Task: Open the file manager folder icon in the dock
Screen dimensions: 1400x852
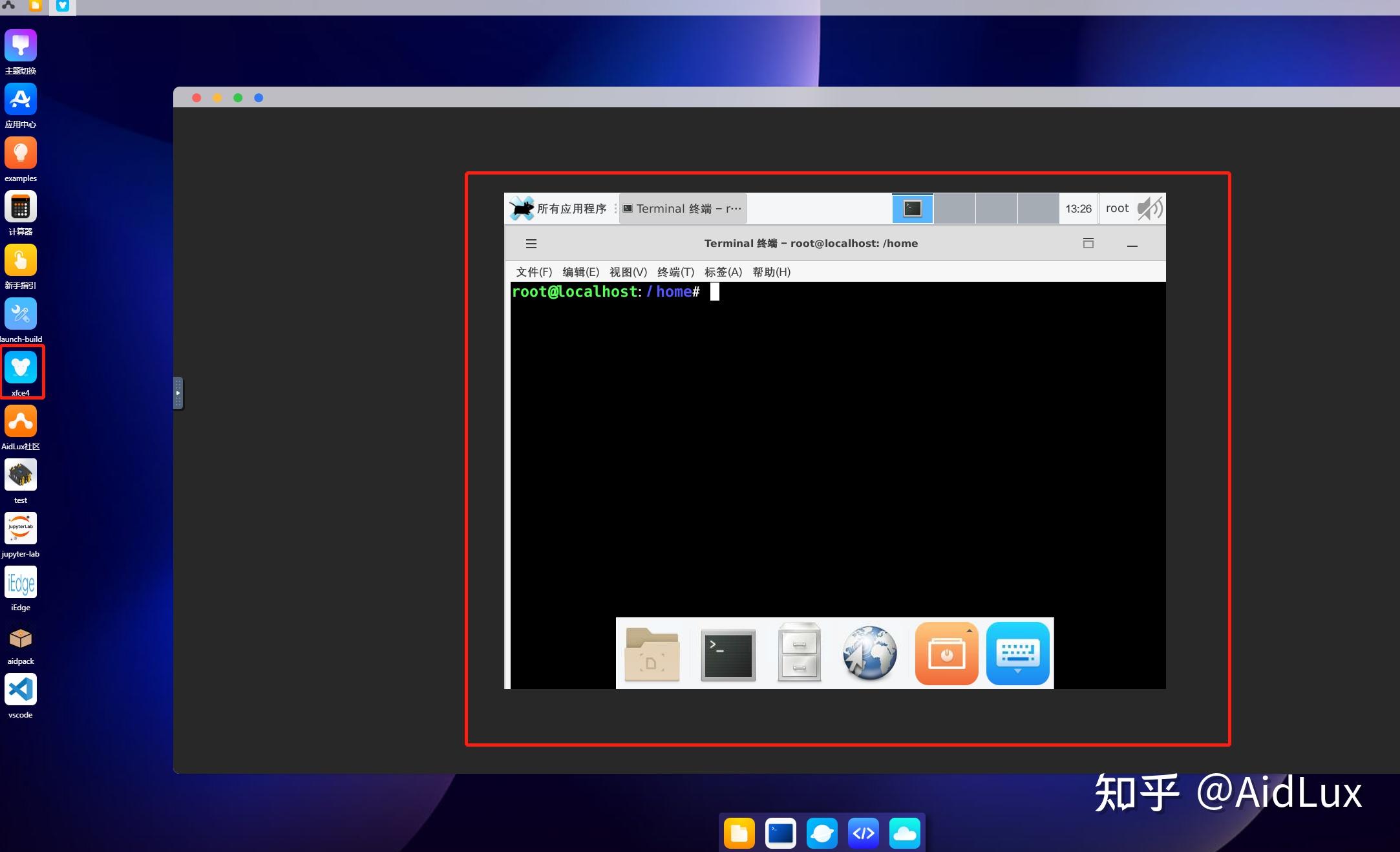Action: (x=652, y=654)
